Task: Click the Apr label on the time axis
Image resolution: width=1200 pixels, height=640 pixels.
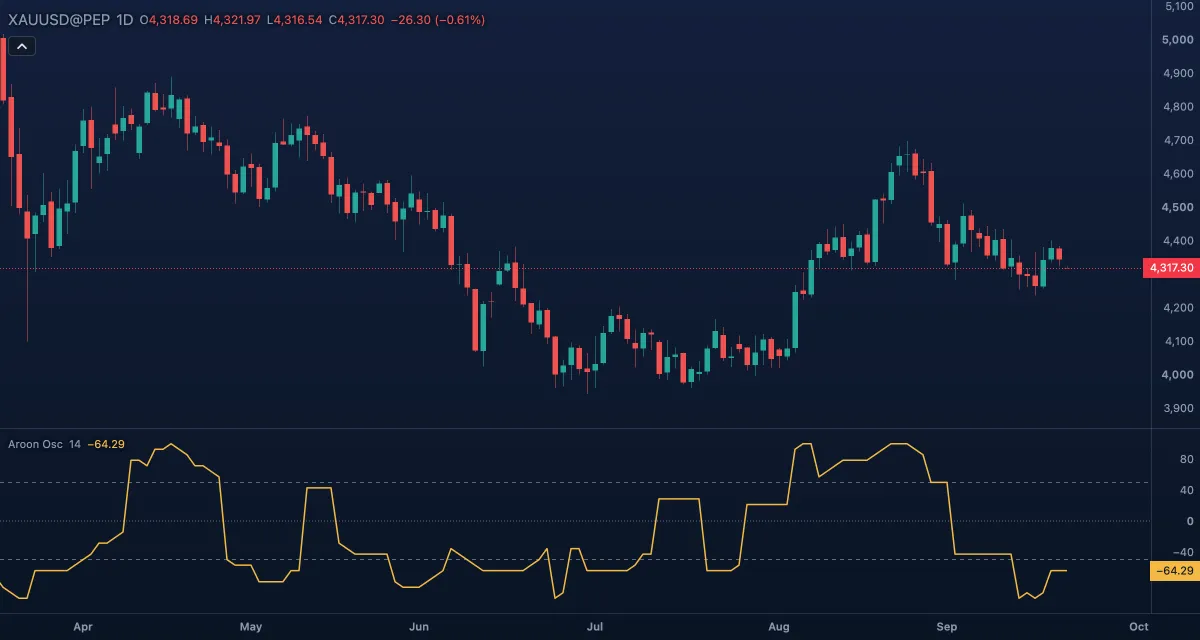Action: (x=83, y=627)
